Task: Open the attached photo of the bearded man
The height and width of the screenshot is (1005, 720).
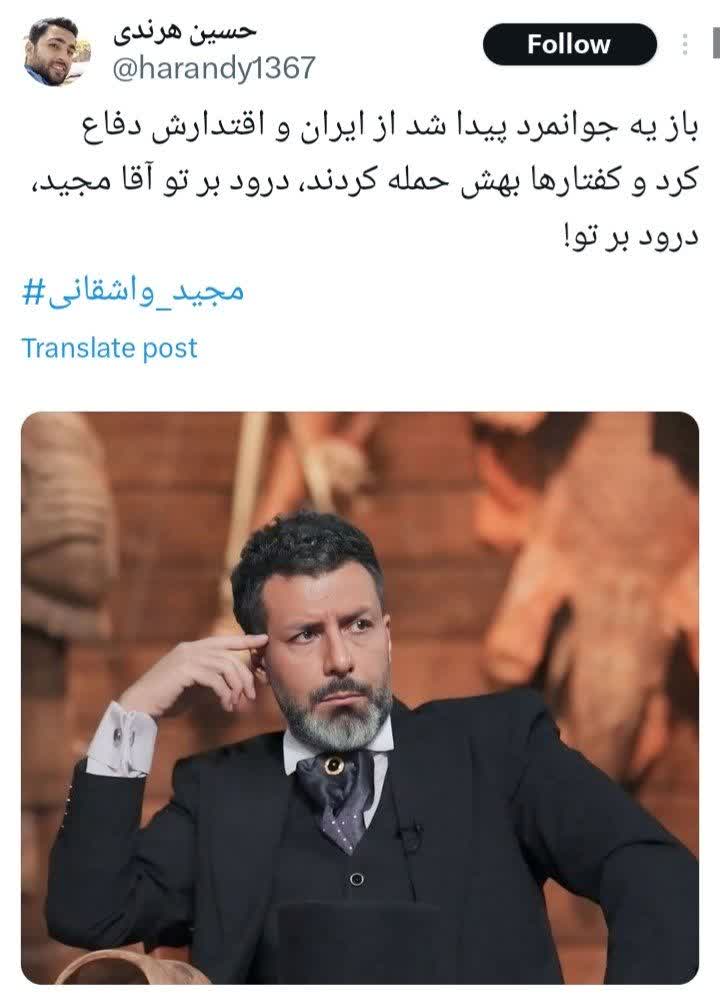Action: [360, 697]
